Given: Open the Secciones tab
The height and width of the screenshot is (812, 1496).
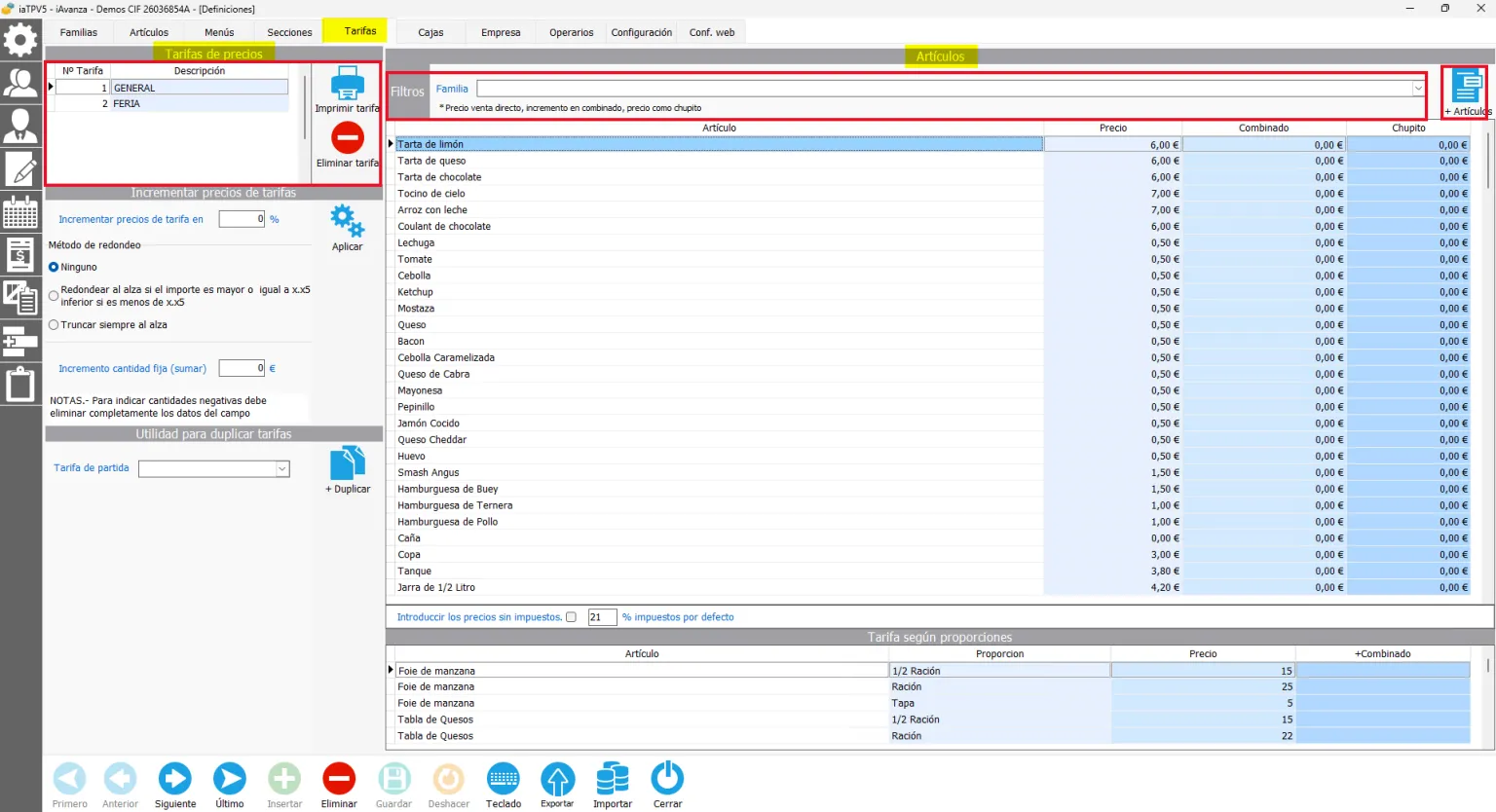Looking at the screenshot, I should pyautogui.click(x=289, y=32).
